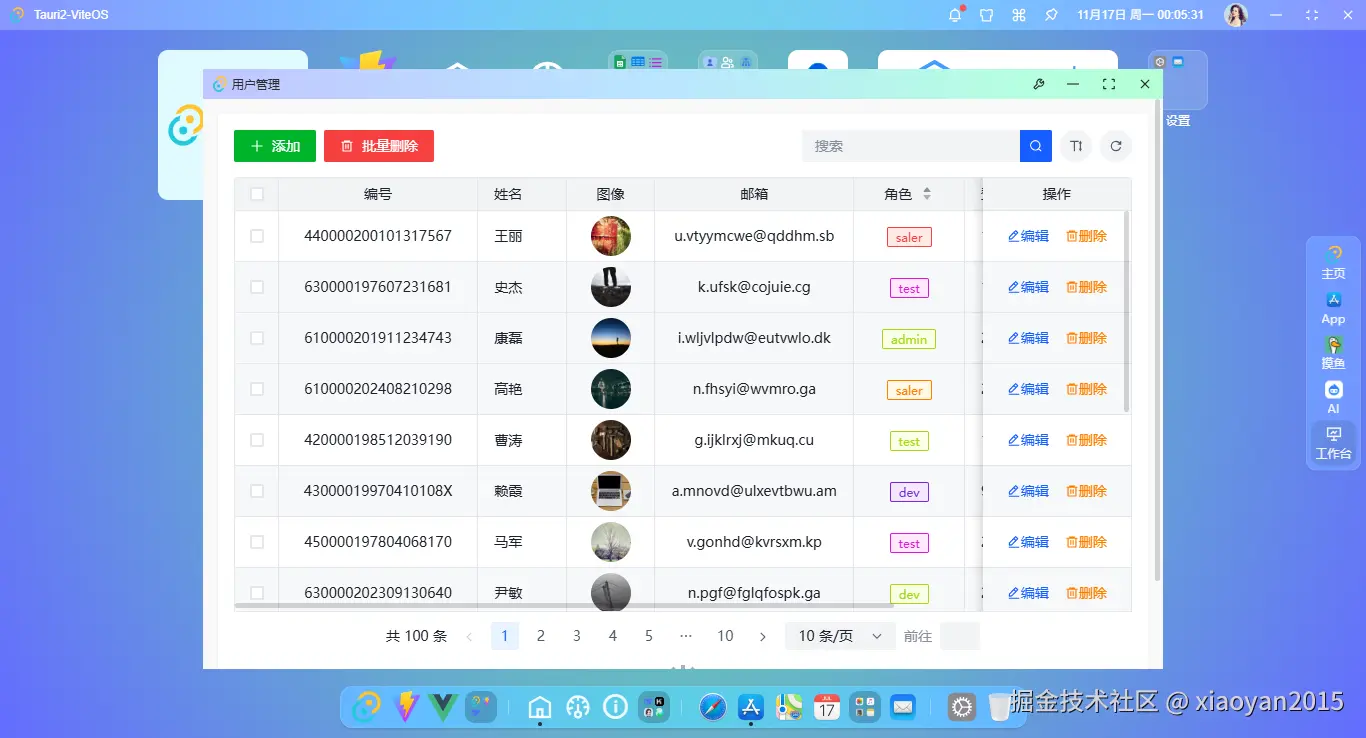The width and height of the screenshot is (1366, 738).
Task: Refresh the user table with the reload icon
Action: point(1115,146)
